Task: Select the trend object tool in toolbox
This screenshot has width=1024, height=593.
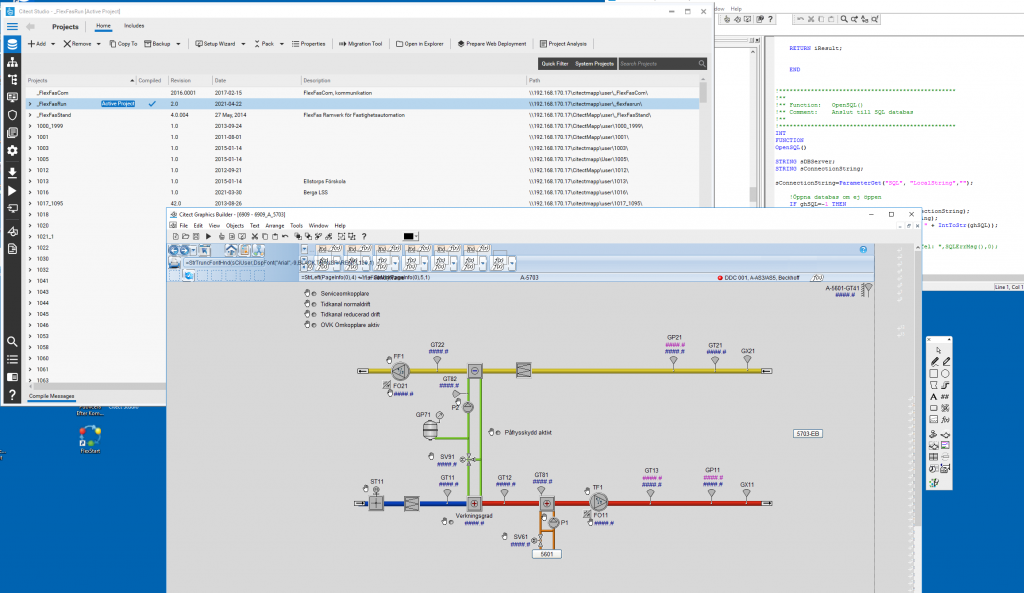Action: point(934,419)
